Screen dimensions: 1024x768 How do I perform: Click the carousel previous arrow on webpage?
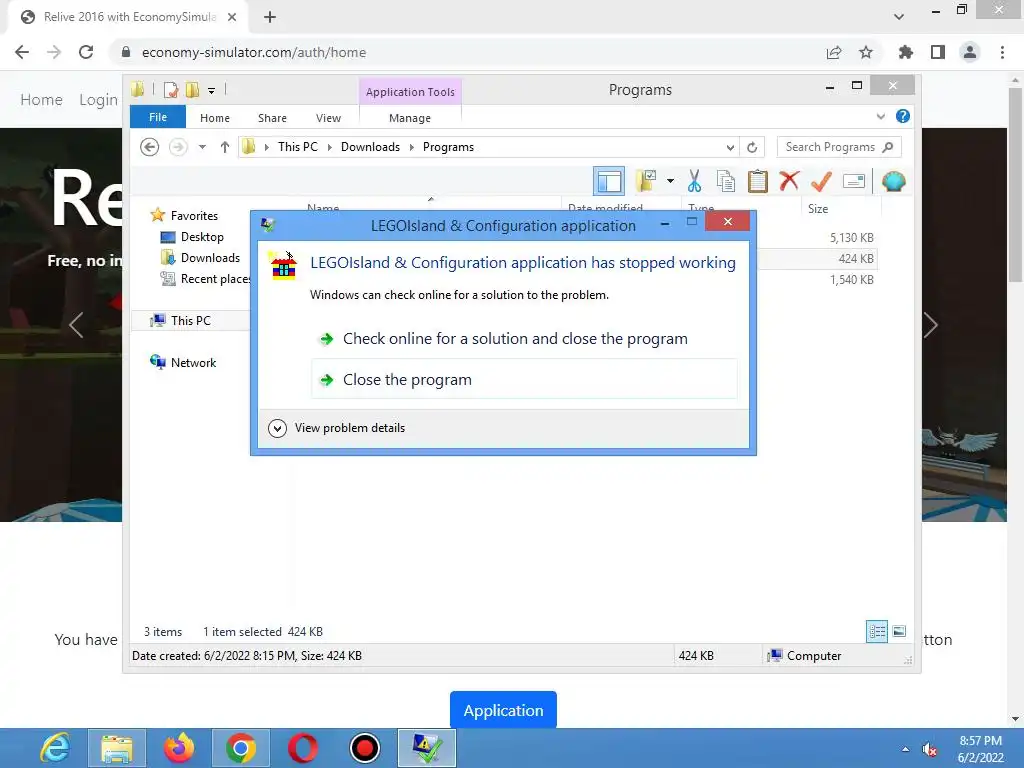(76, 325)
